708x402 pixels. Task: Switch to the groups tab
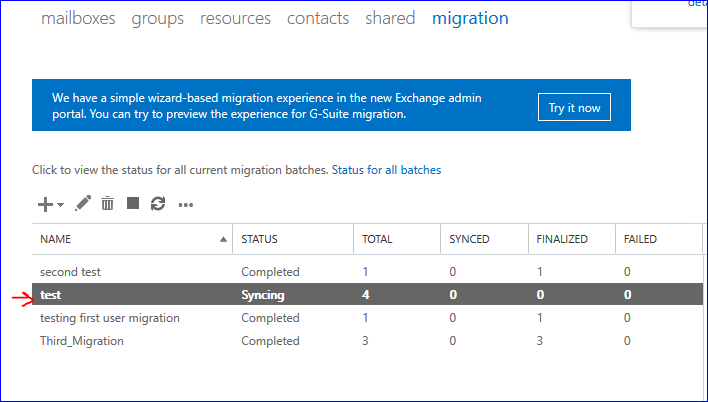point(158,19)
